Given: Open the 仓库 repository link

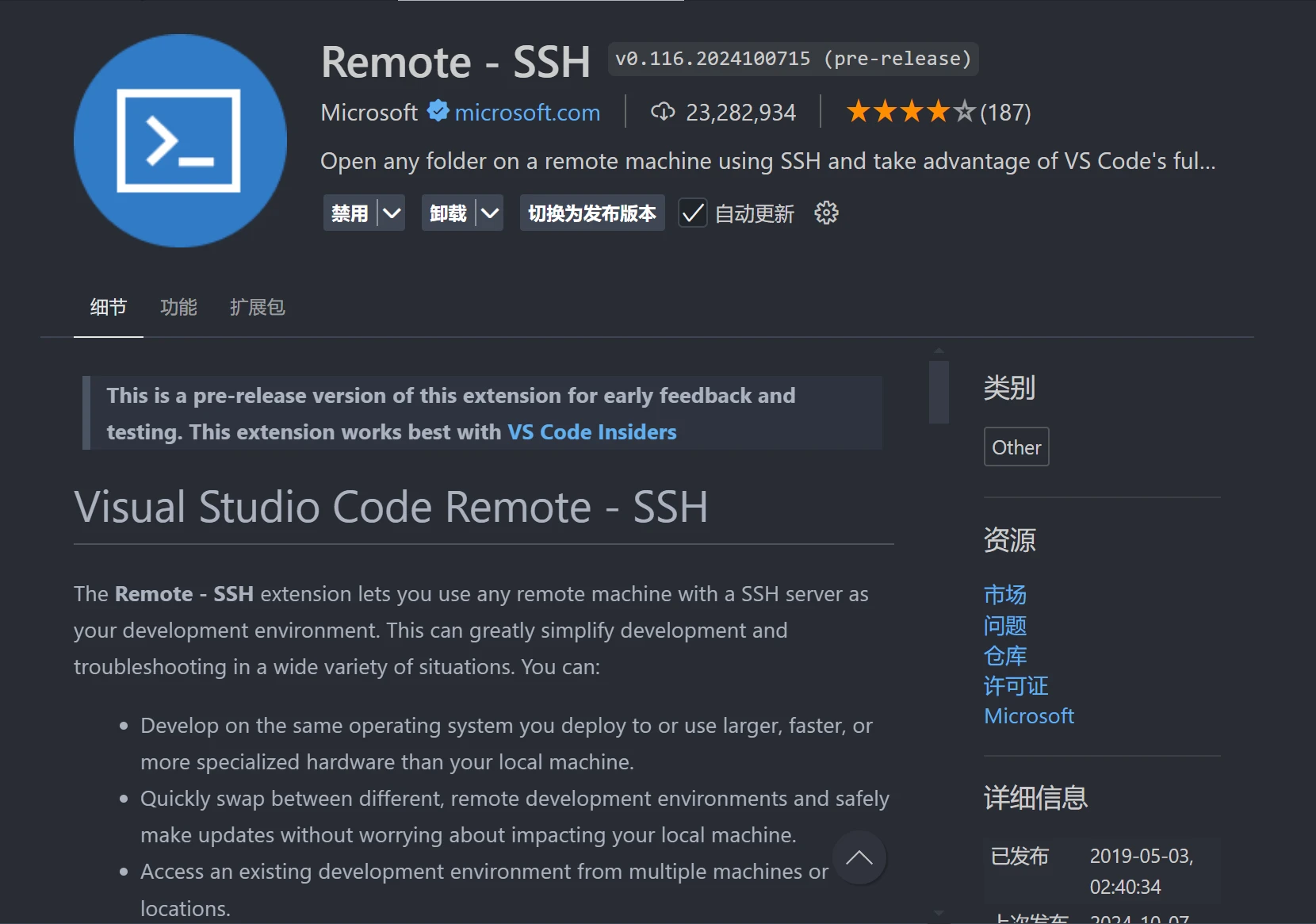Looking at the screenshot, I should click(x=1004, y=656).
